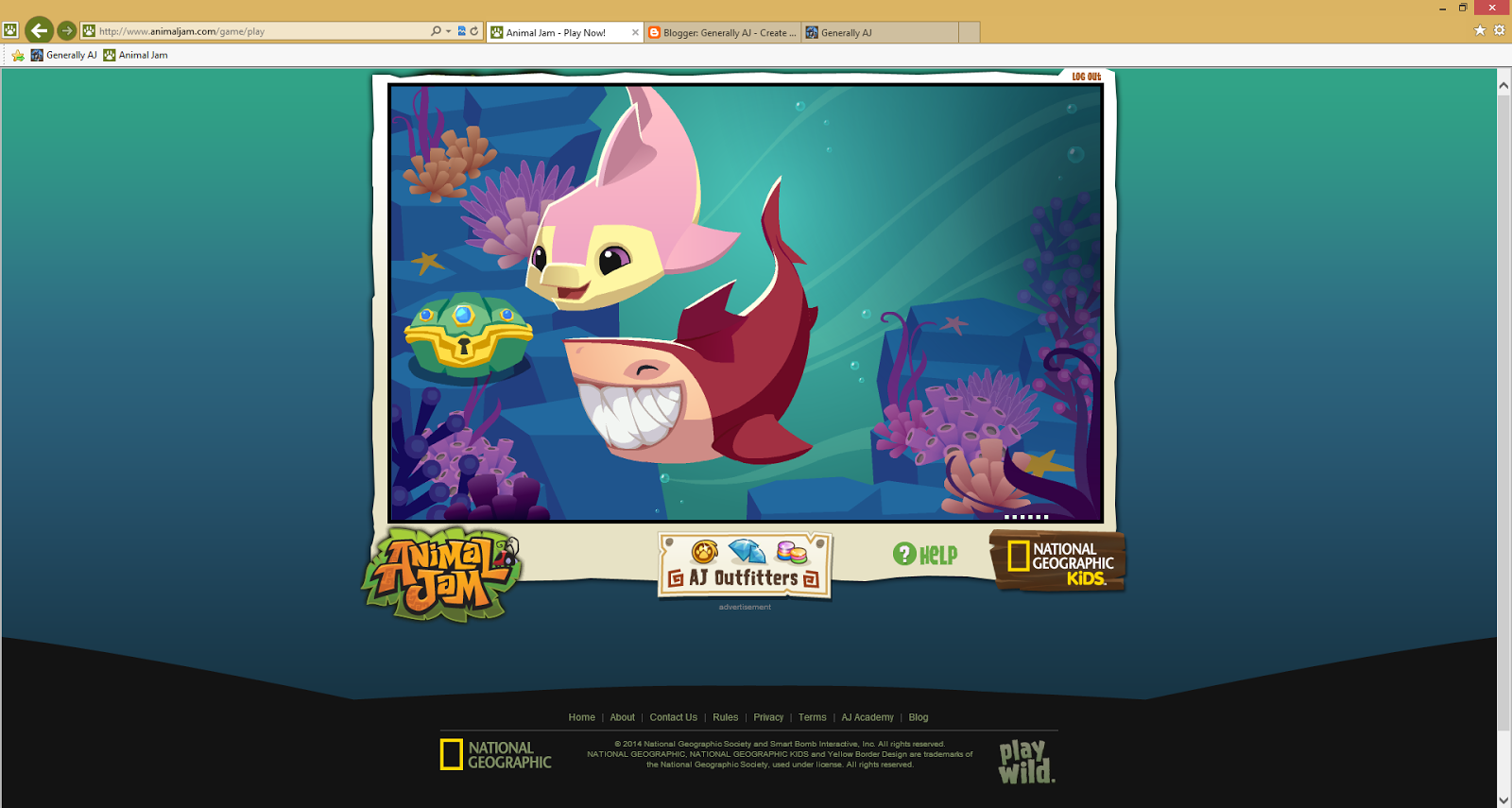Viewport: 1512px width, 808px height.
Task: Open the 'Generally AJ' favorites bar bookmark
Action: pos(64,55)
